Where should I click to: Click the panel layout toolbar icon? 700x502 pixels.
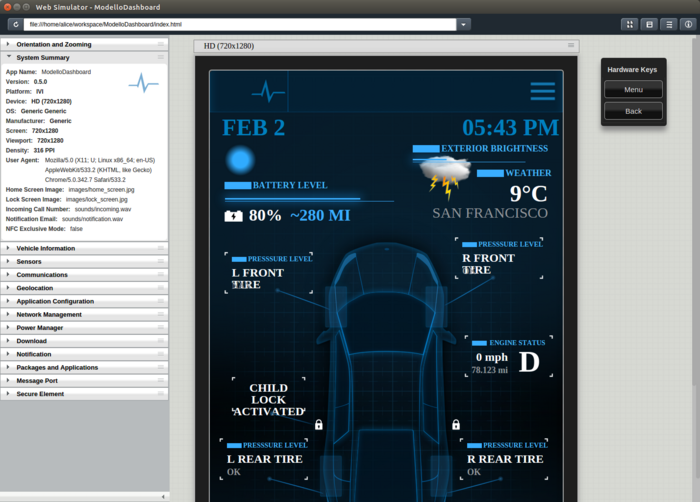point(649,25)
